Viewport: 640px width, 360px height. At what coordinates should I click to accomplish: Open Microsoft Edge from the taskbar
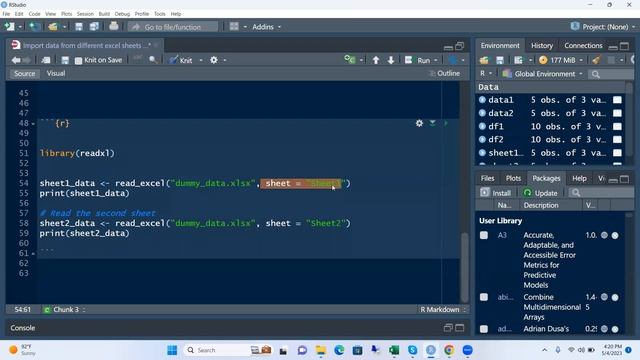click(x=339, y=350)
